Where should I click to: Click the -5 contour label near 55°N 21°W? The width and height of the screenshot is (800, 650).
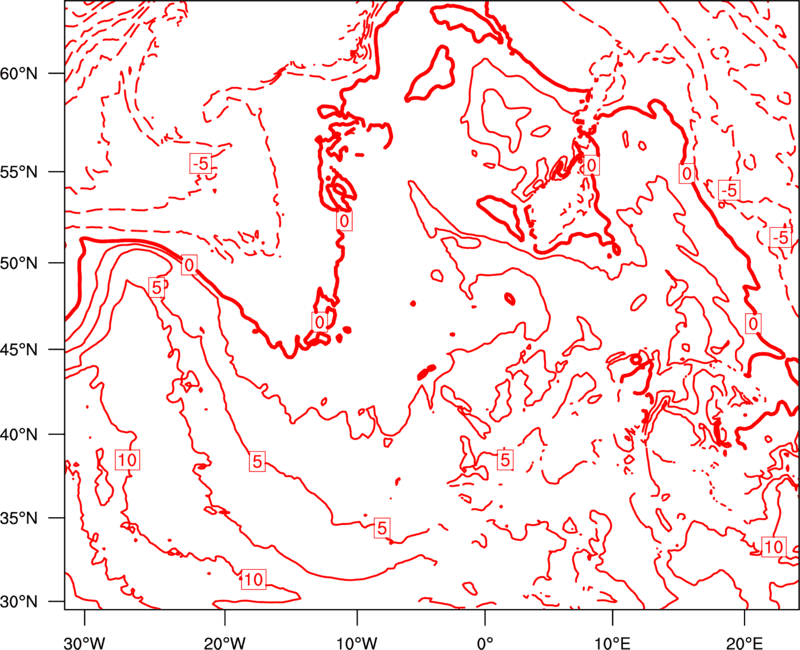201,163
